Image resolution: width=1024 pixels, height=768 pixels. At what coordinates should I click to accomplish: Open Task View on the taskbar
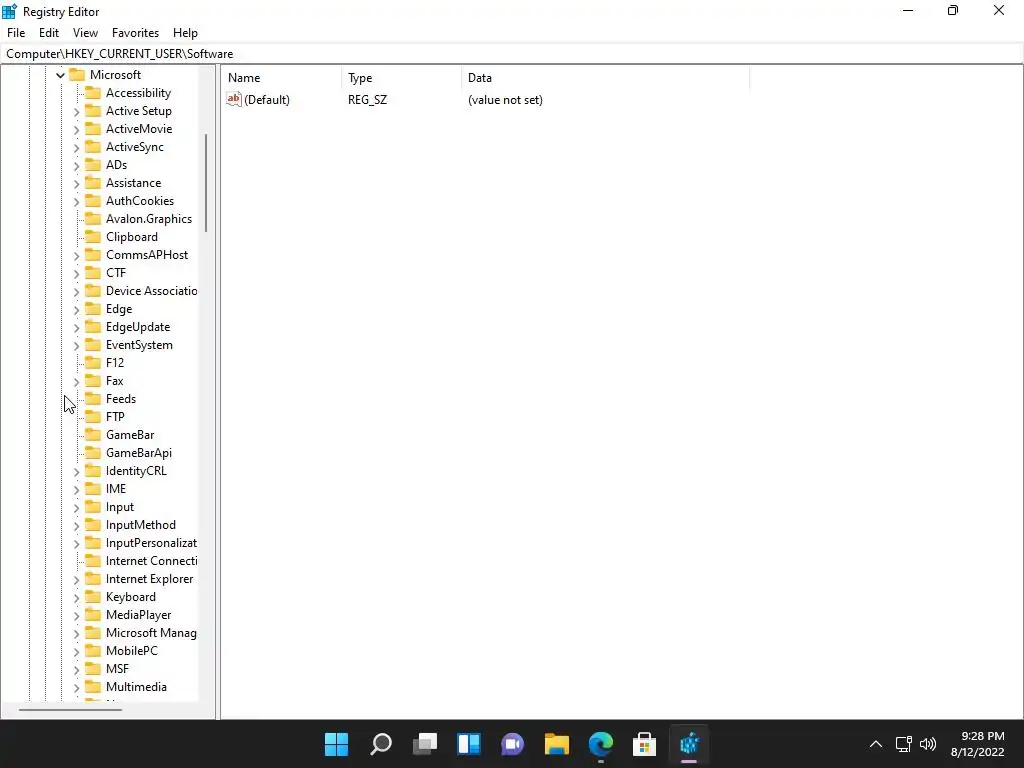(425, 744)
